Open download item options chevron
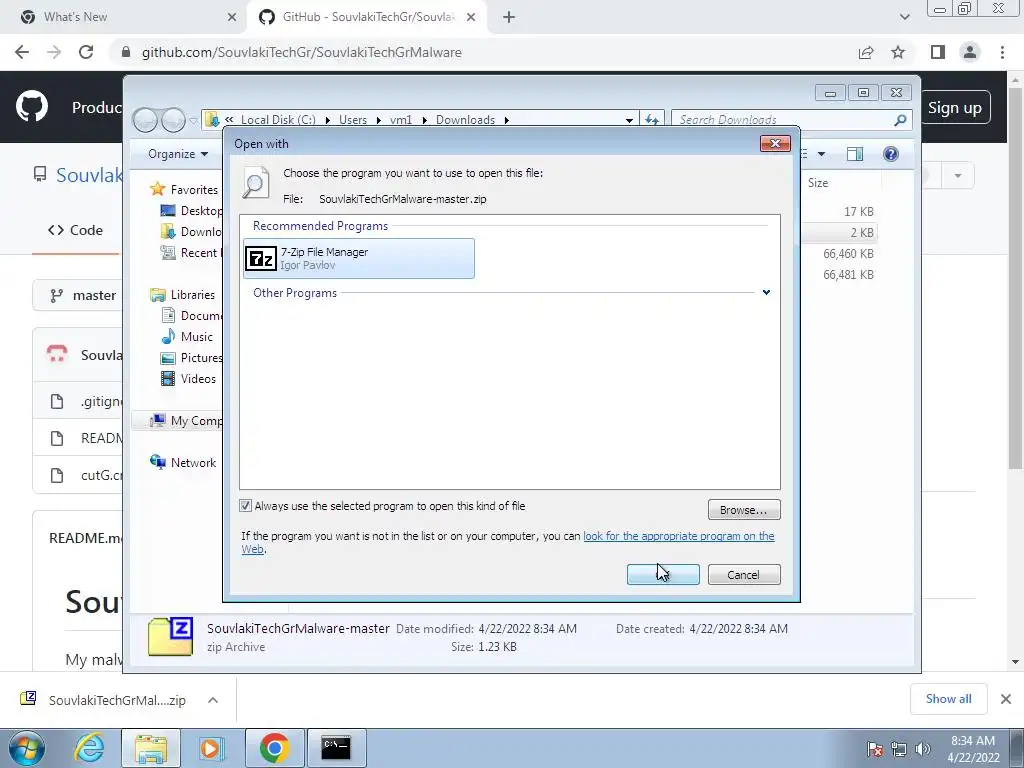1024x768 pixels. (213, 700)
